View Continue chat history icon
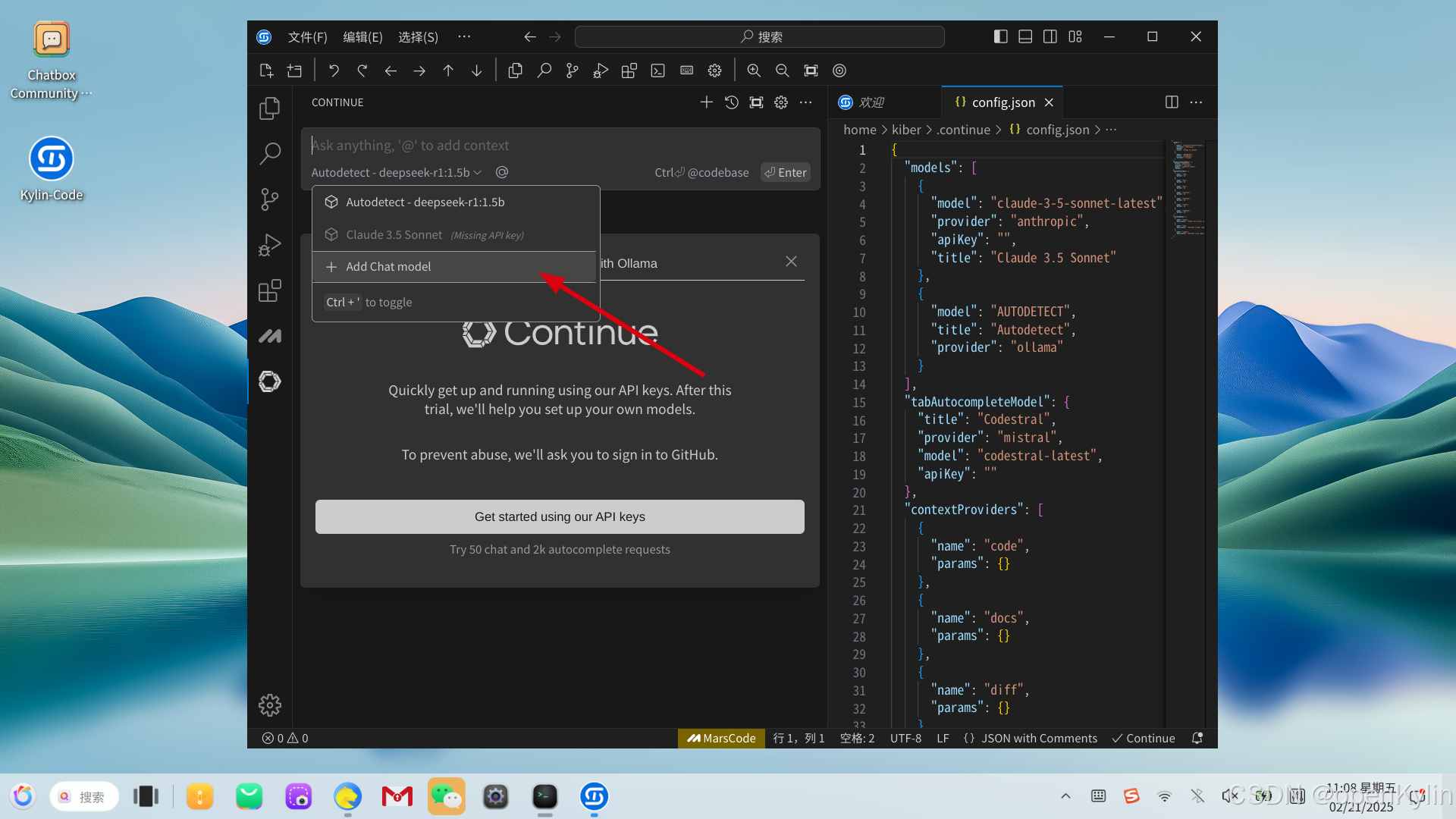The image size is (1456, 819). click(x=731, y=102)
